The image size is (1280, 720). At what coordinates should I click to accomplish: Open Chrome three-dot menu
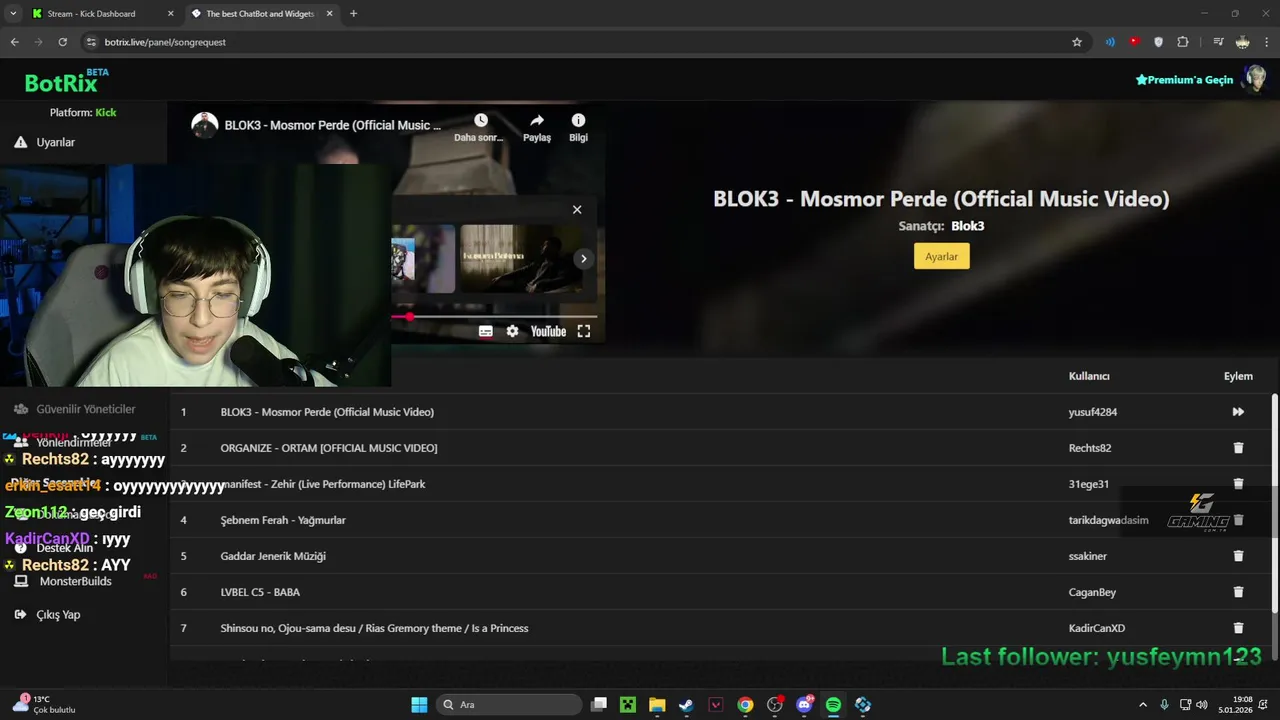point(1267,42)
